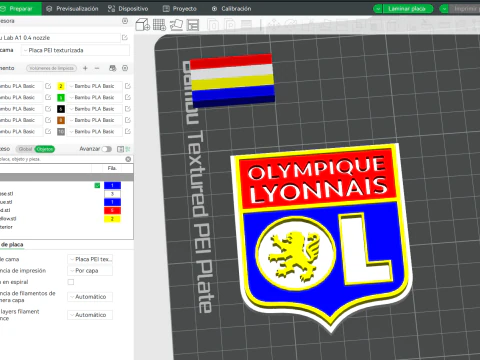Click gray filament color swatch 10

(x=61, y=131)
